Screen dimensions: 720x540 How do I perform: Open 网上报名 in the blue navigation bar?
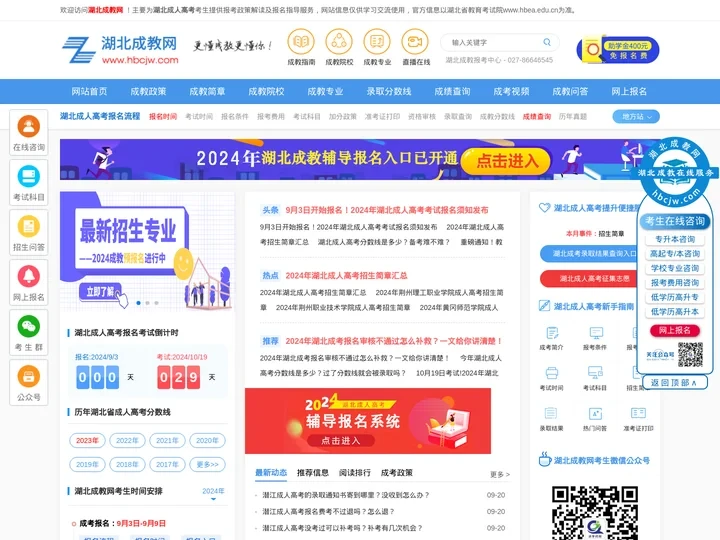tap(629, 91)
